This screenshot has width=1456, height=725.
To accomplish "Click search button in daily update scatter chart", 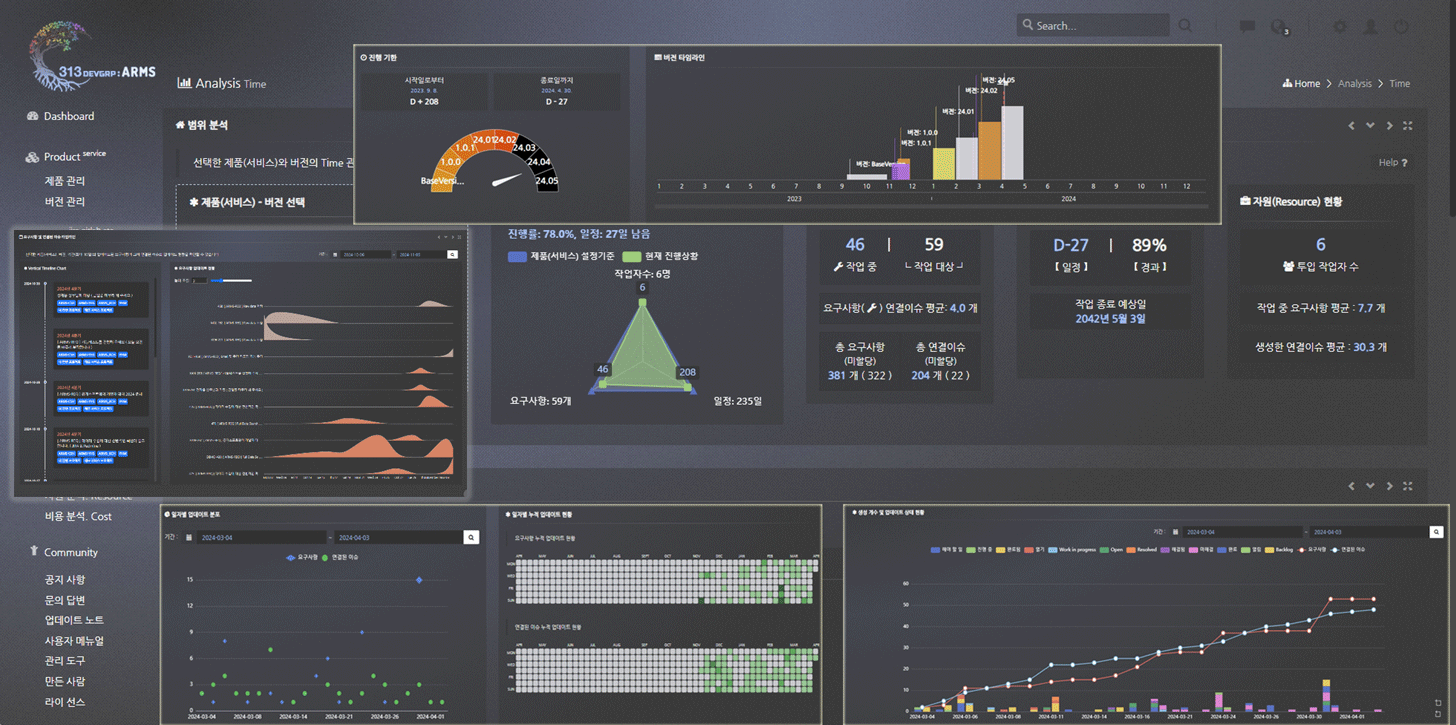I will (x=470, y=537).
